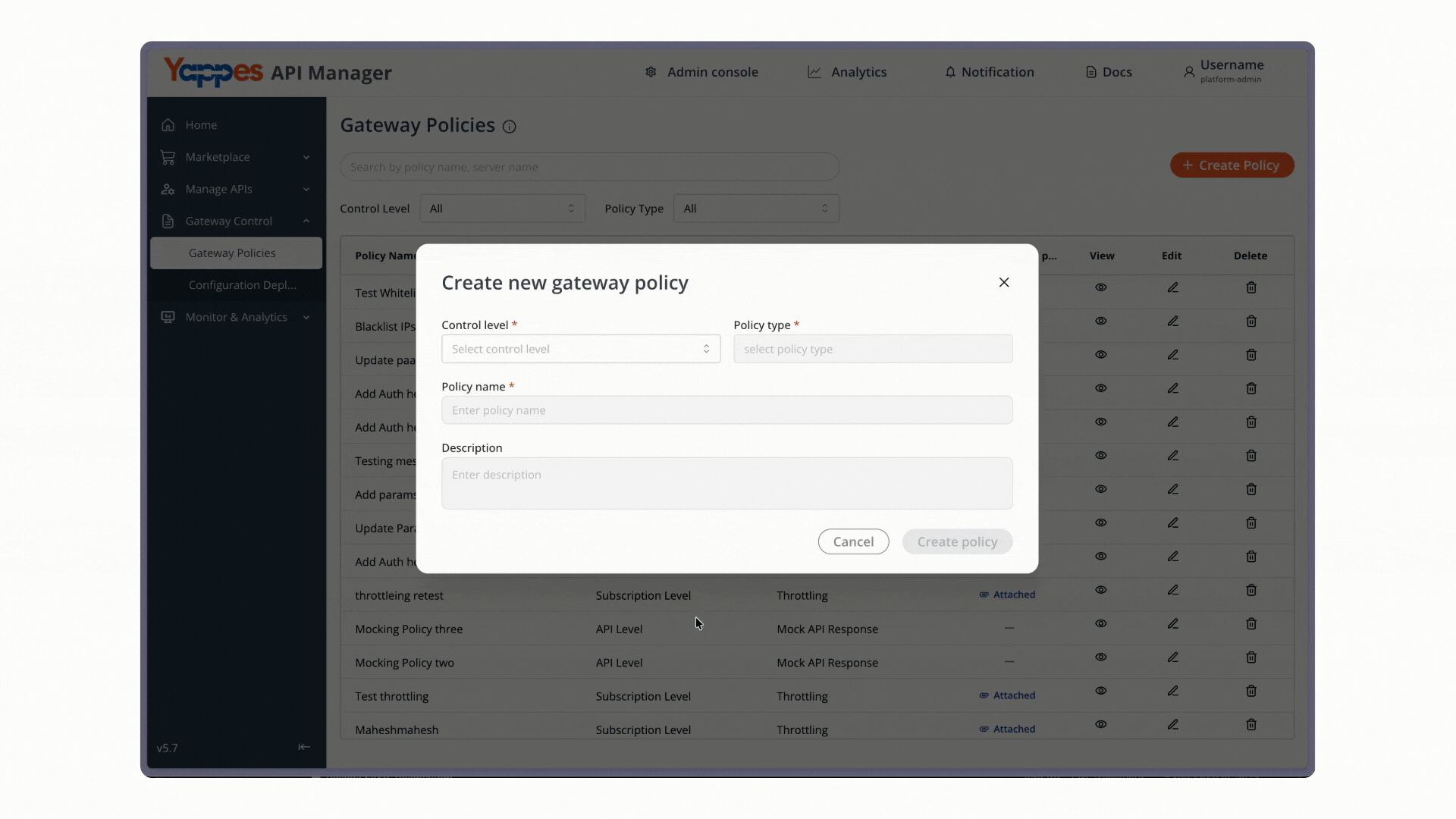View the throttleing retest policy
This screenshot has height=819, width=1456.
(1101, 590)
